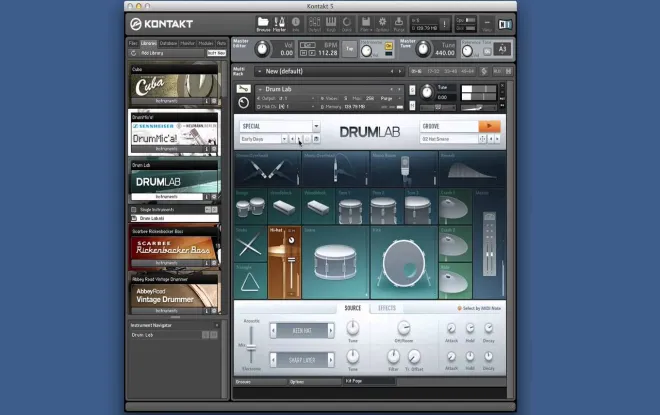Select the Snare drum pad

click(336, 262)
